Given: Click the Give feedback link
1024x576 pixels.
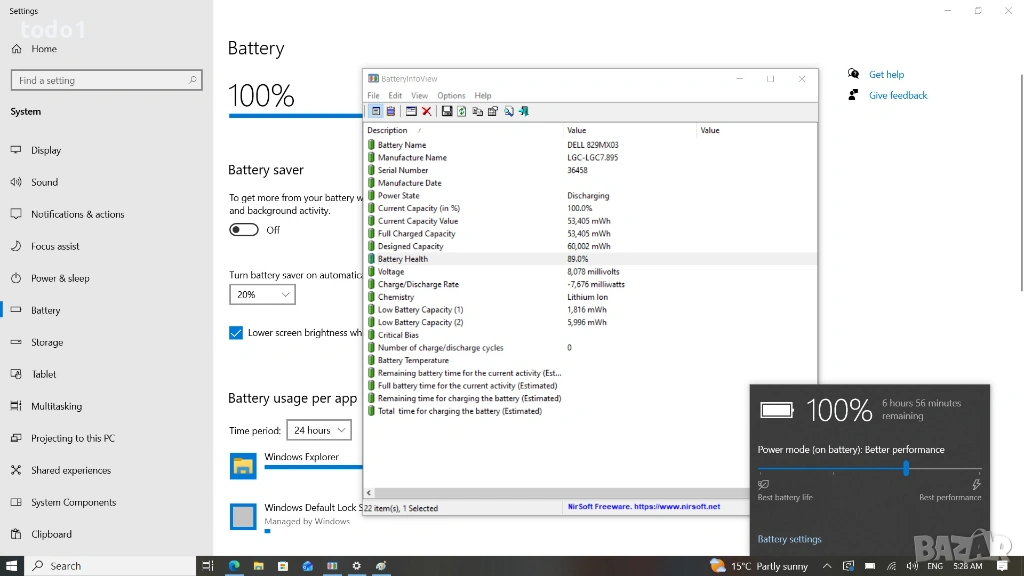Looking at the screenshot, I should pyautogui.click(x=898, y=96).
